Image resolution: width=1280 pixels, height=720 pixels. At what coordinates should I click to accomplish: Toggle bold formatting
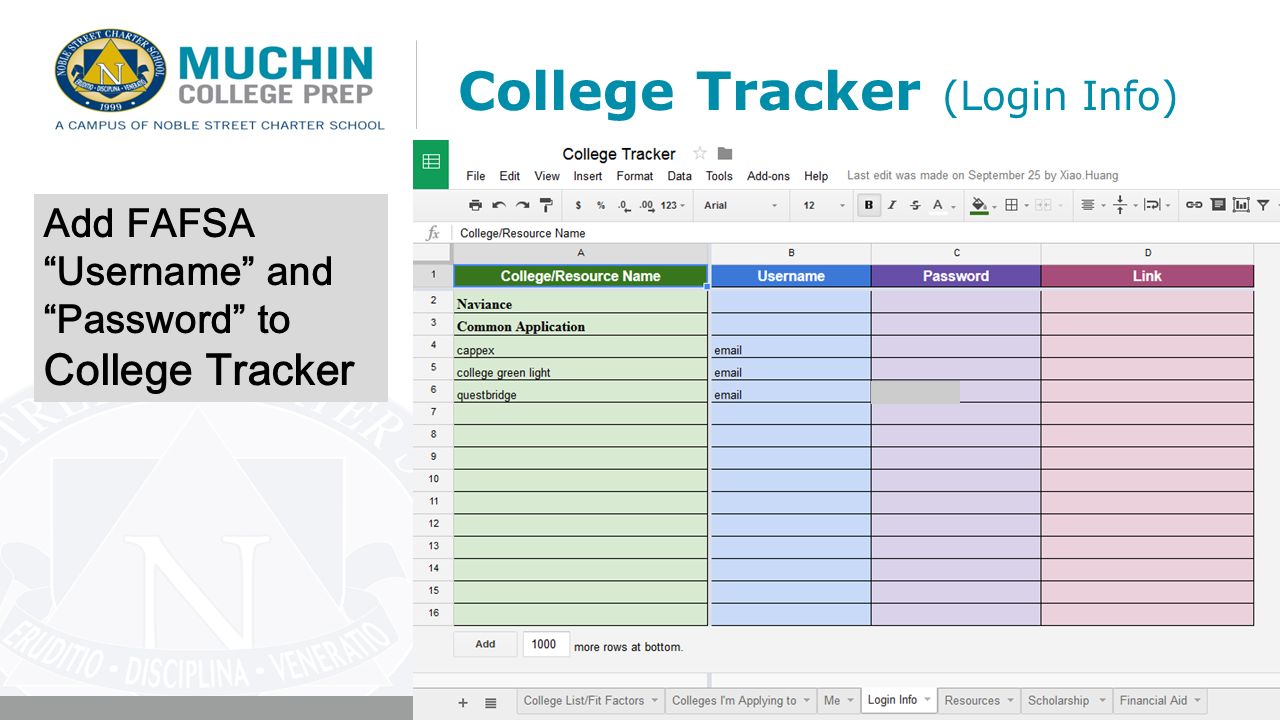[869, 205]
